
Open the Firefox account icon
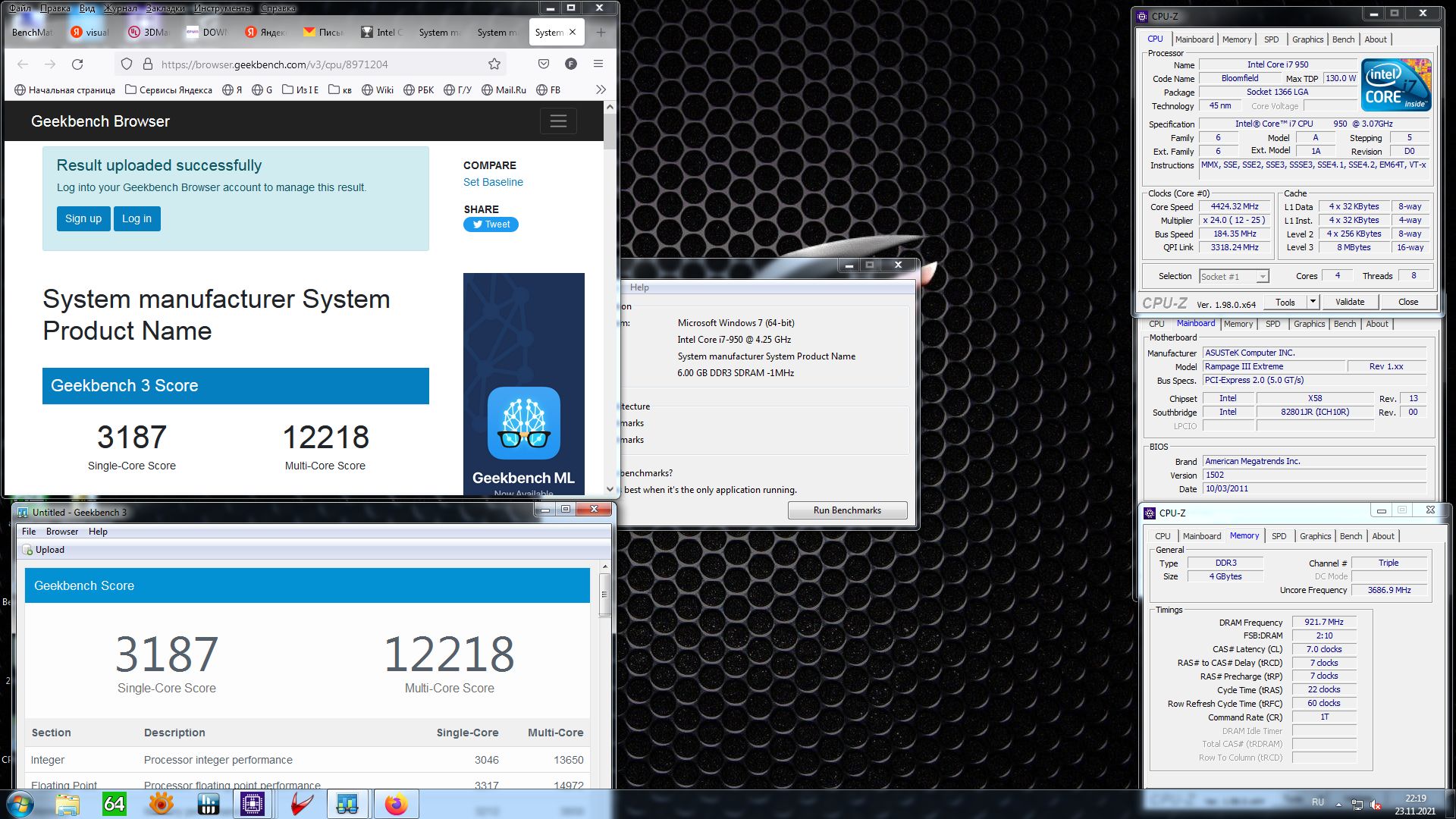coord(571,64)
